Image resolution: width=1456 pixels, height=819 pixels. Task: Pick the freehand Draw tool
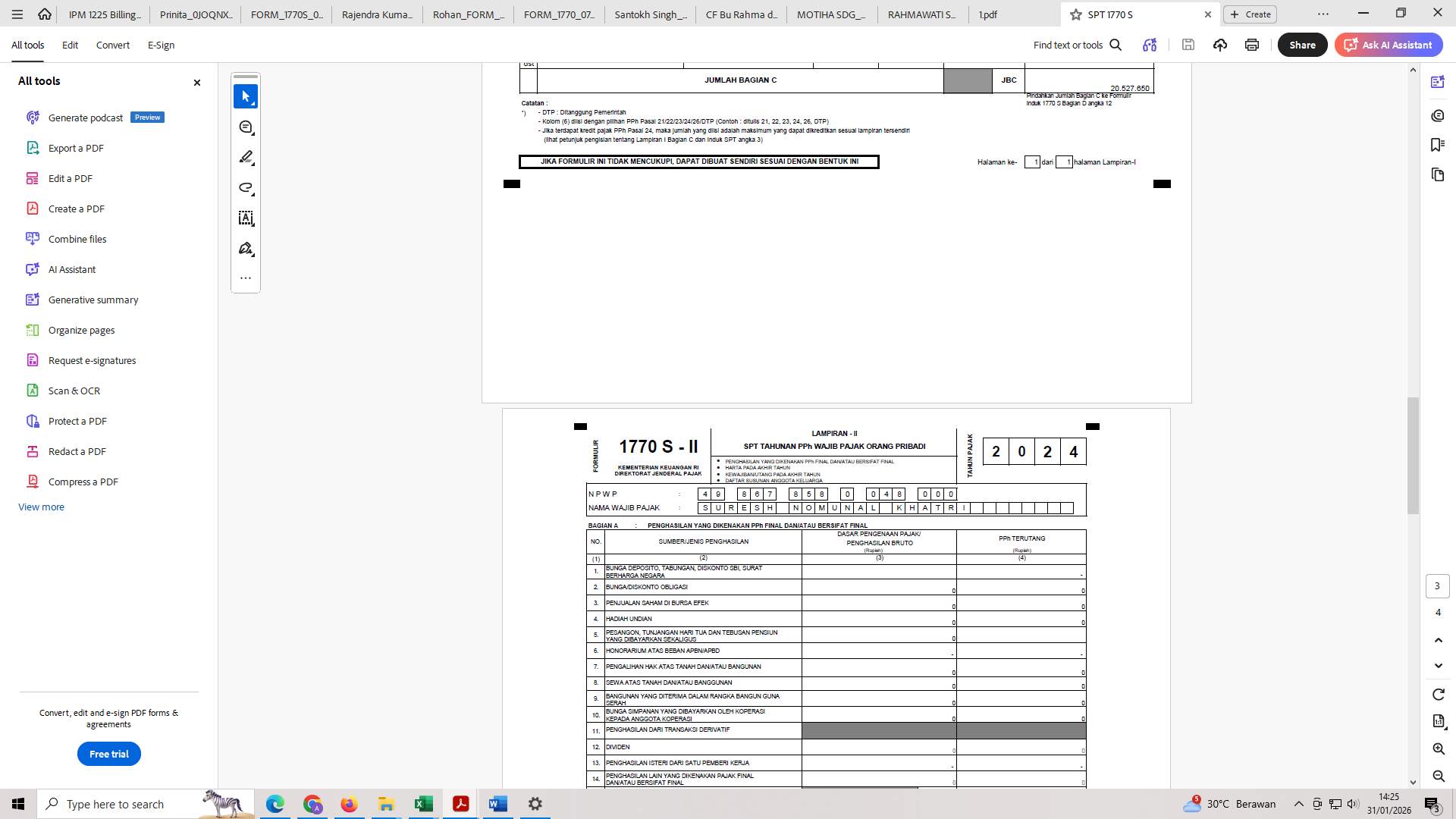click(x=246, y=187)
